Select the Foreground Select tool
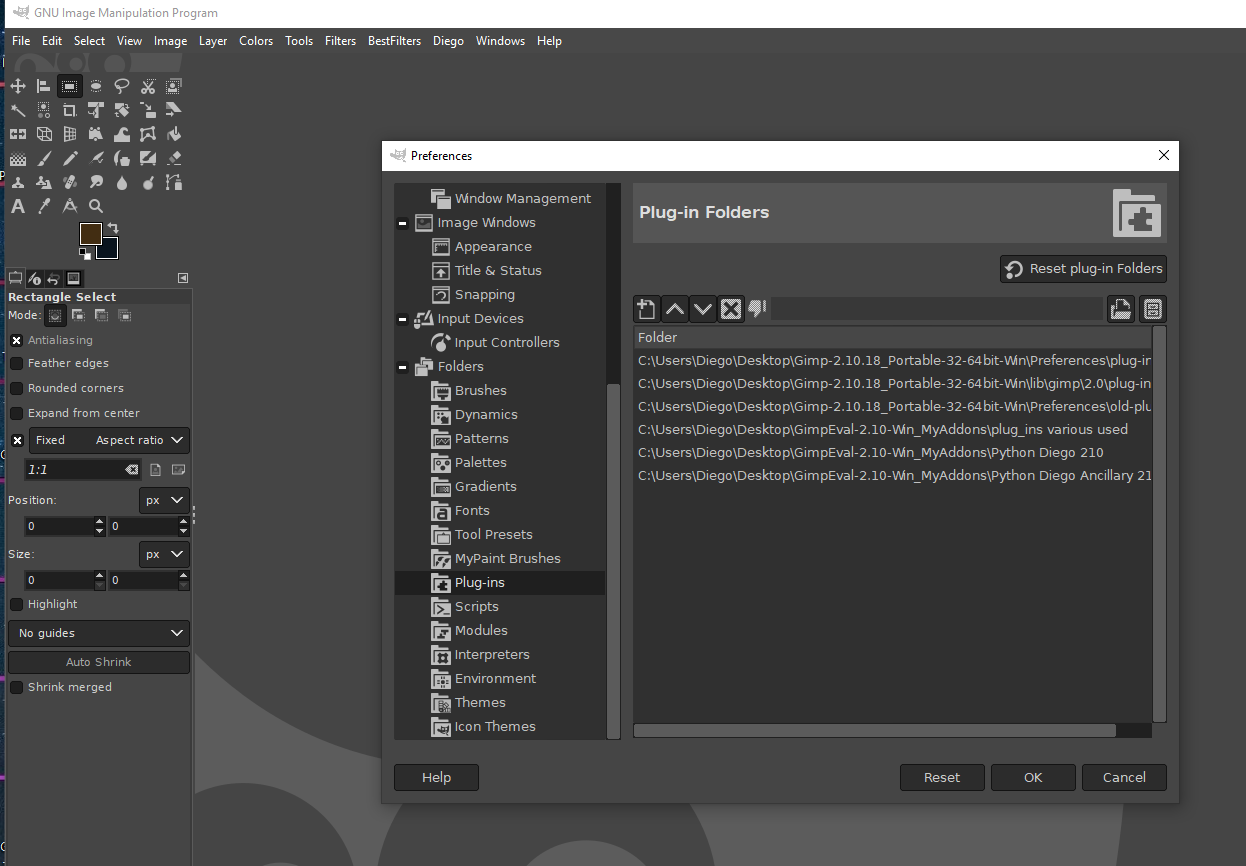 click(x=174, y=86)
